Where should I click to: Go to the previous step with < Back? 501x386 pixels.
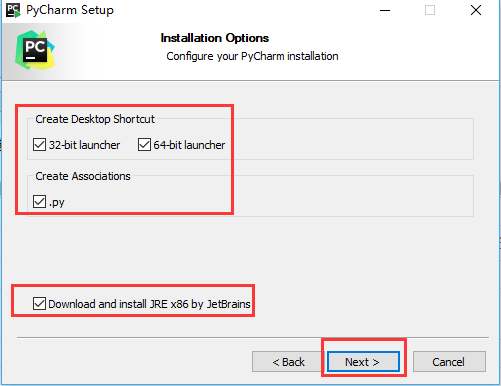pos(288,362)
